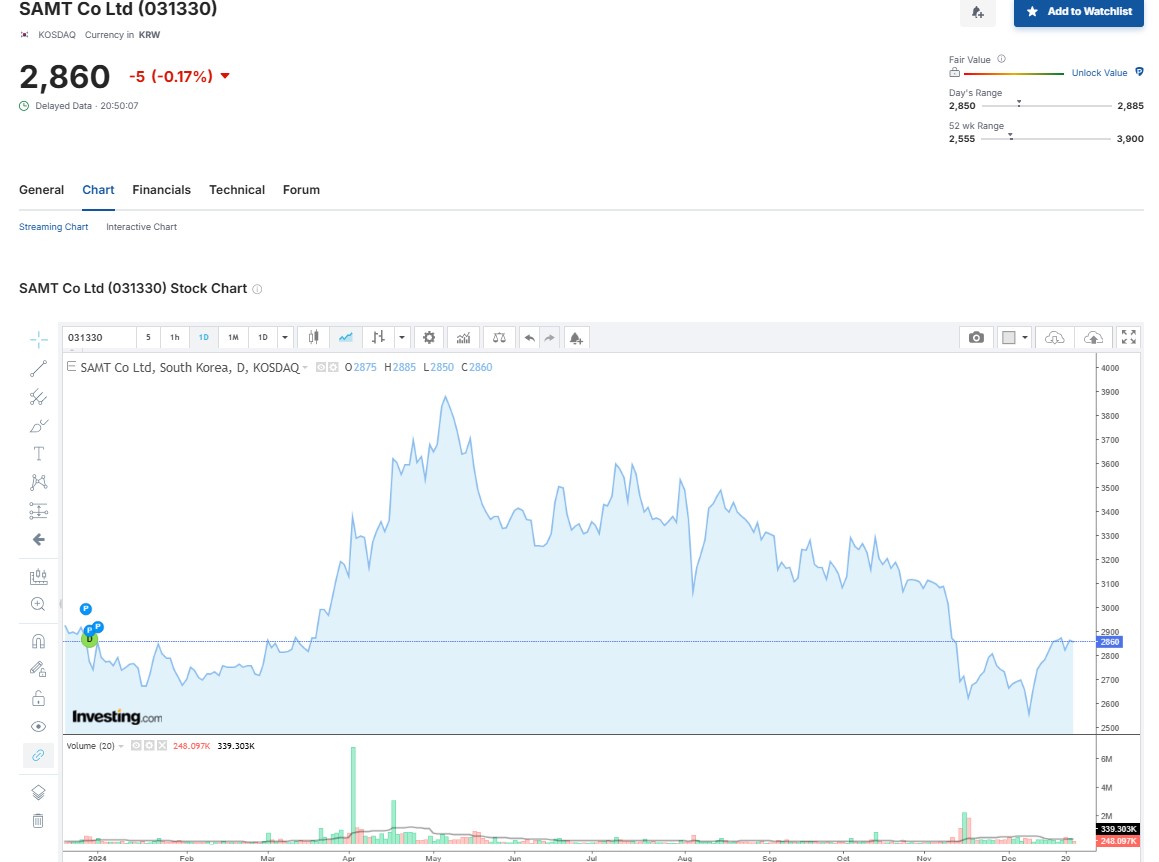This screenshot has width=1159, height=862.
Task: Show the object tree layers icon
Action: click(38, 793)
